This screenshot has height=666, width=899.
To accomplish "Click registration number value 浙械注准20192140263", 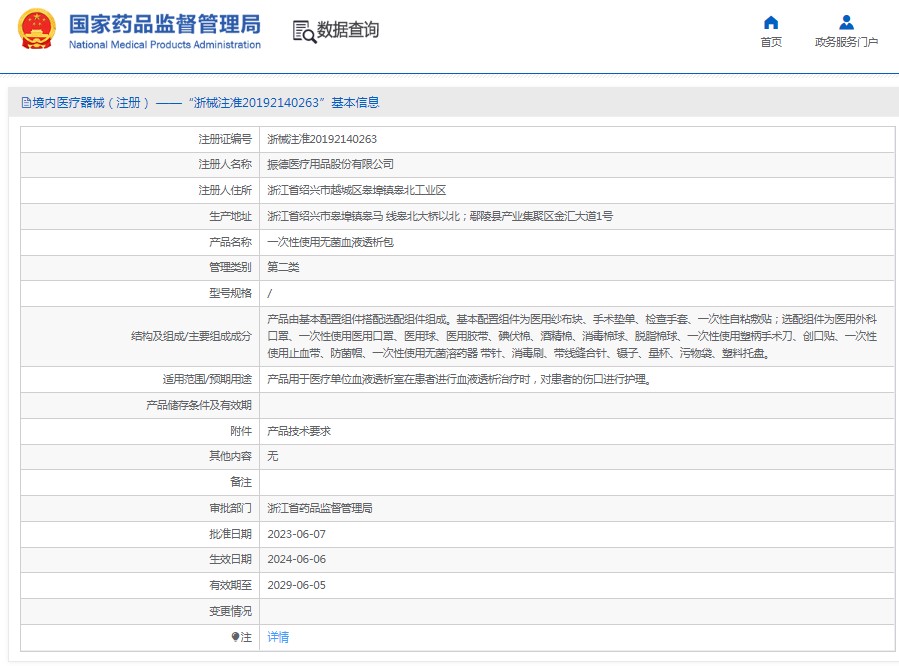I will 321,139.
